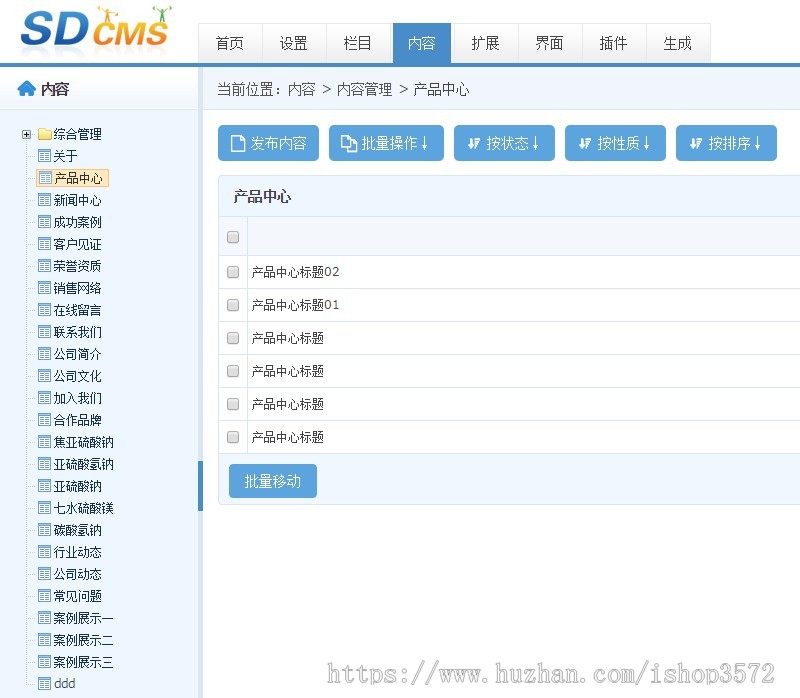Viewport: 800px width, 698px height.
Task: Expand the 综合管理 tree node
Action: tap(24, 133)
